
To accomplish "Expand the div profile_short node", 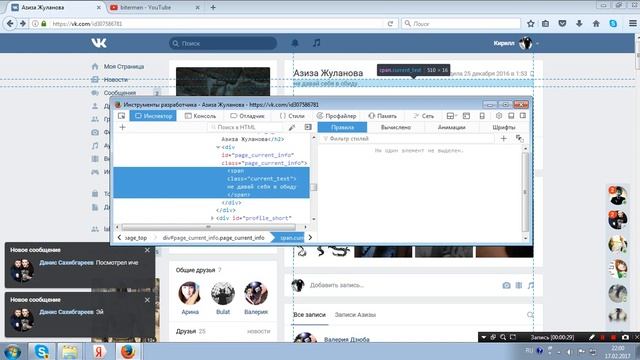I will [212, 218].
